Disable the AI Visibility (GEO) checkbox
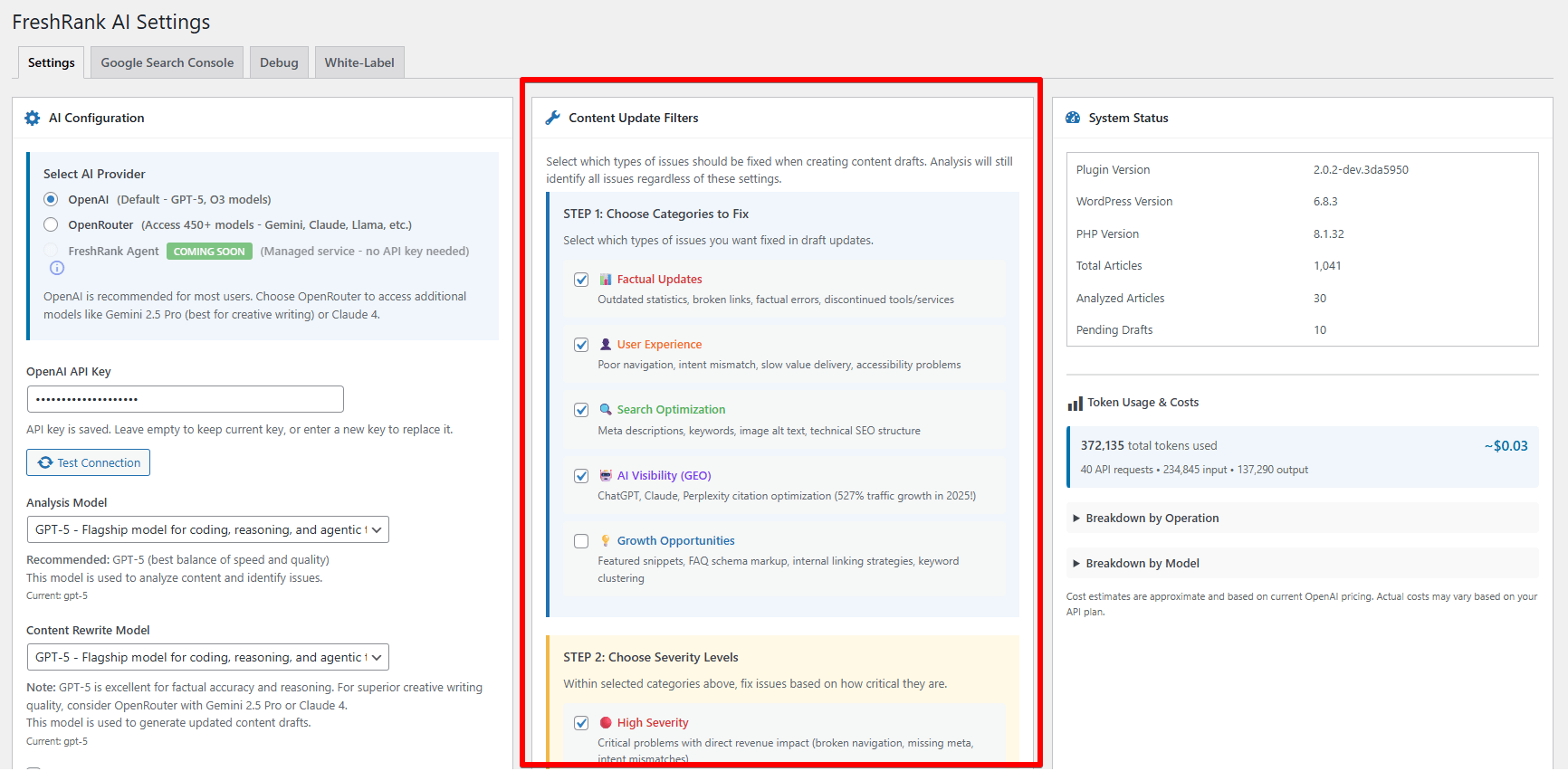Image resolution: width=1568 pixels, height=771 pixels. [x=581, y=476]
